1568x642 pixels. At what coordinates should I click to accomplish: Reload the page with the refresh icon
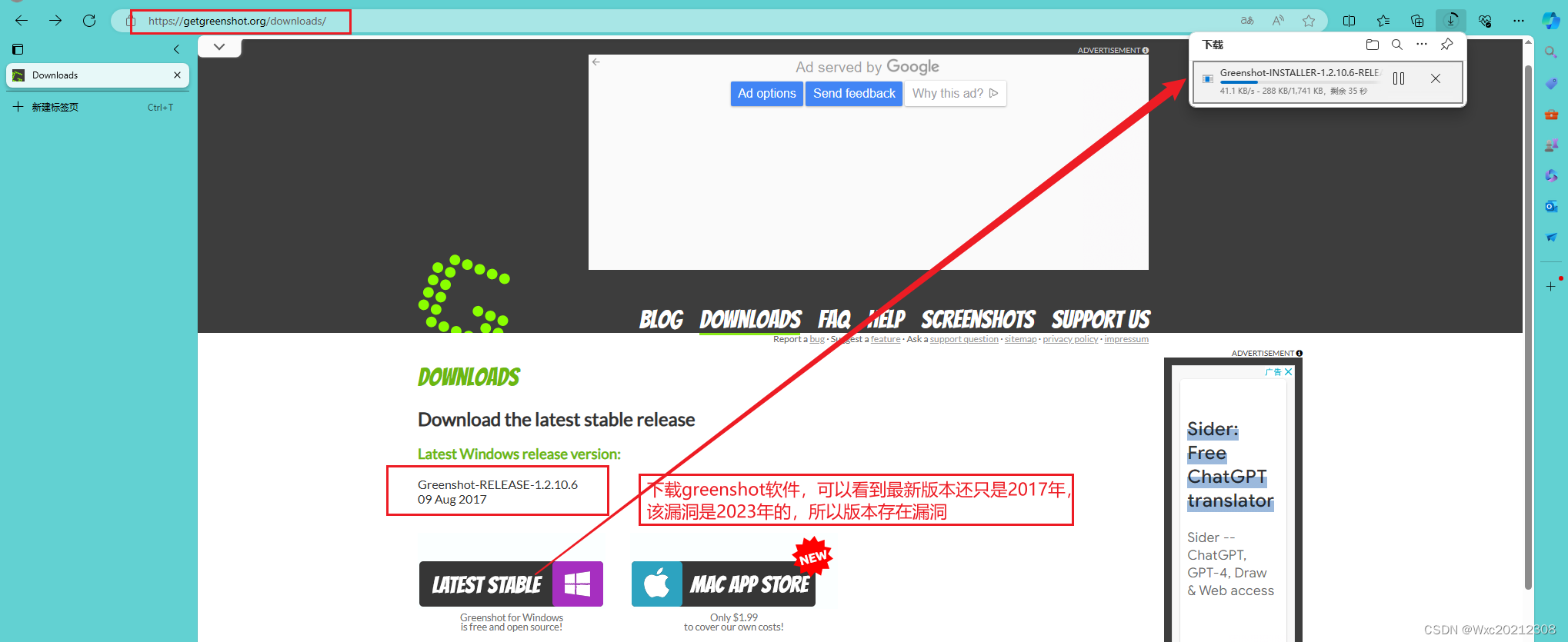[x=89, y=21]
